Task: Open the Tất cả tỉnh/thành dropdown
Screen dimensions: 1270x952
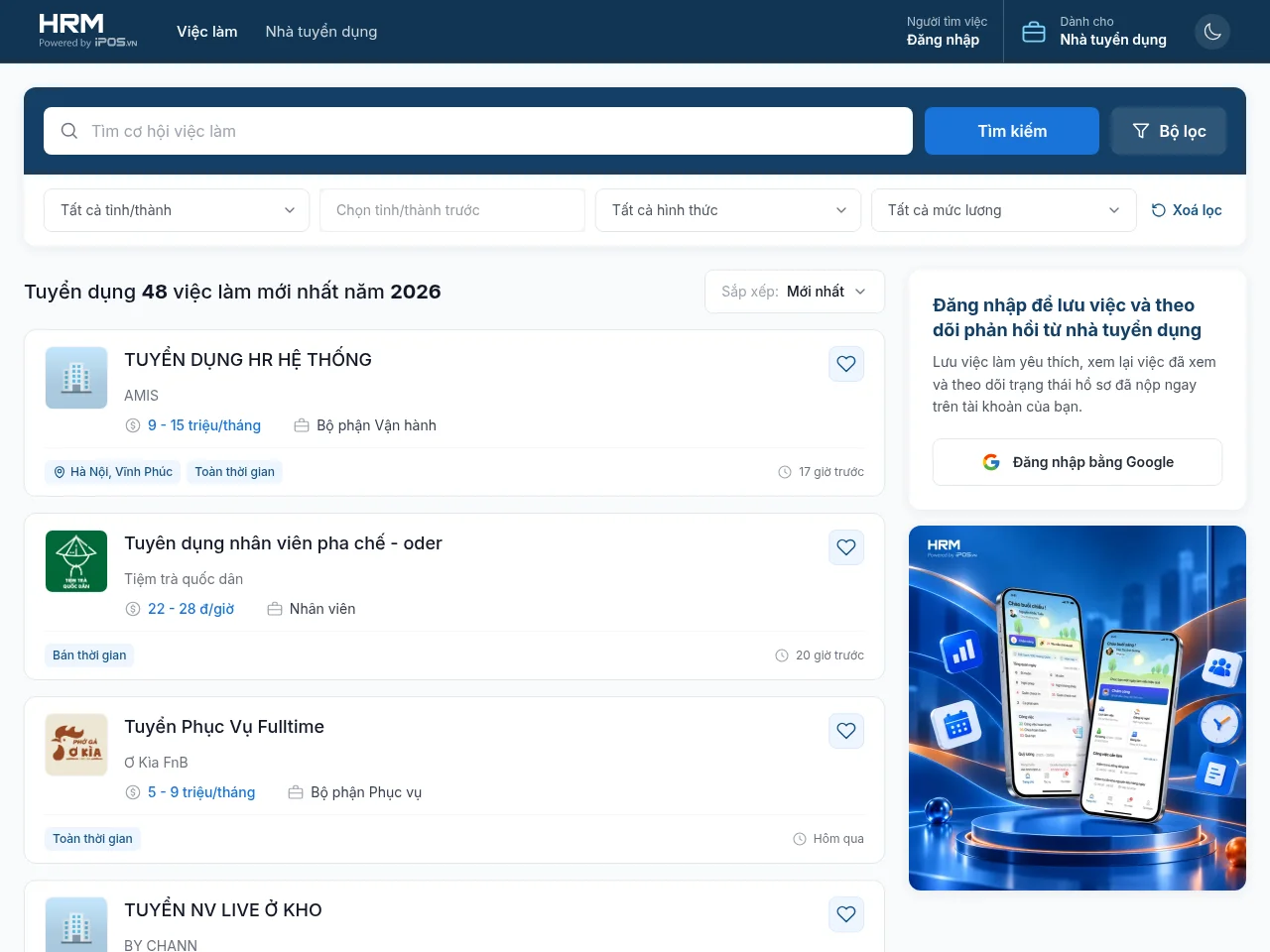Action: 177,210
